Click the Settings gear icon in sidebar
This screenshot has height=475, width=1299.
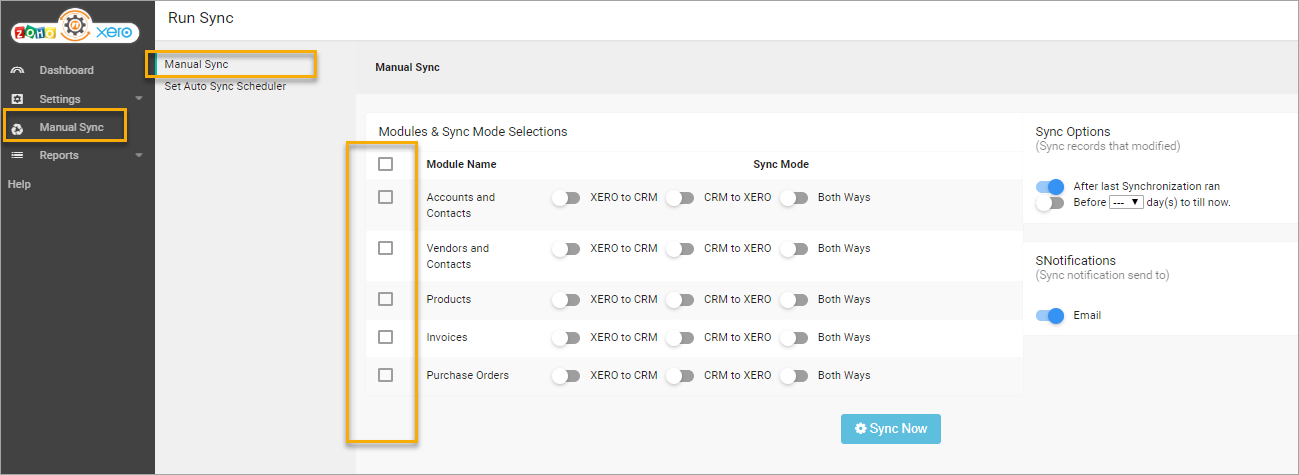[17, 99]
